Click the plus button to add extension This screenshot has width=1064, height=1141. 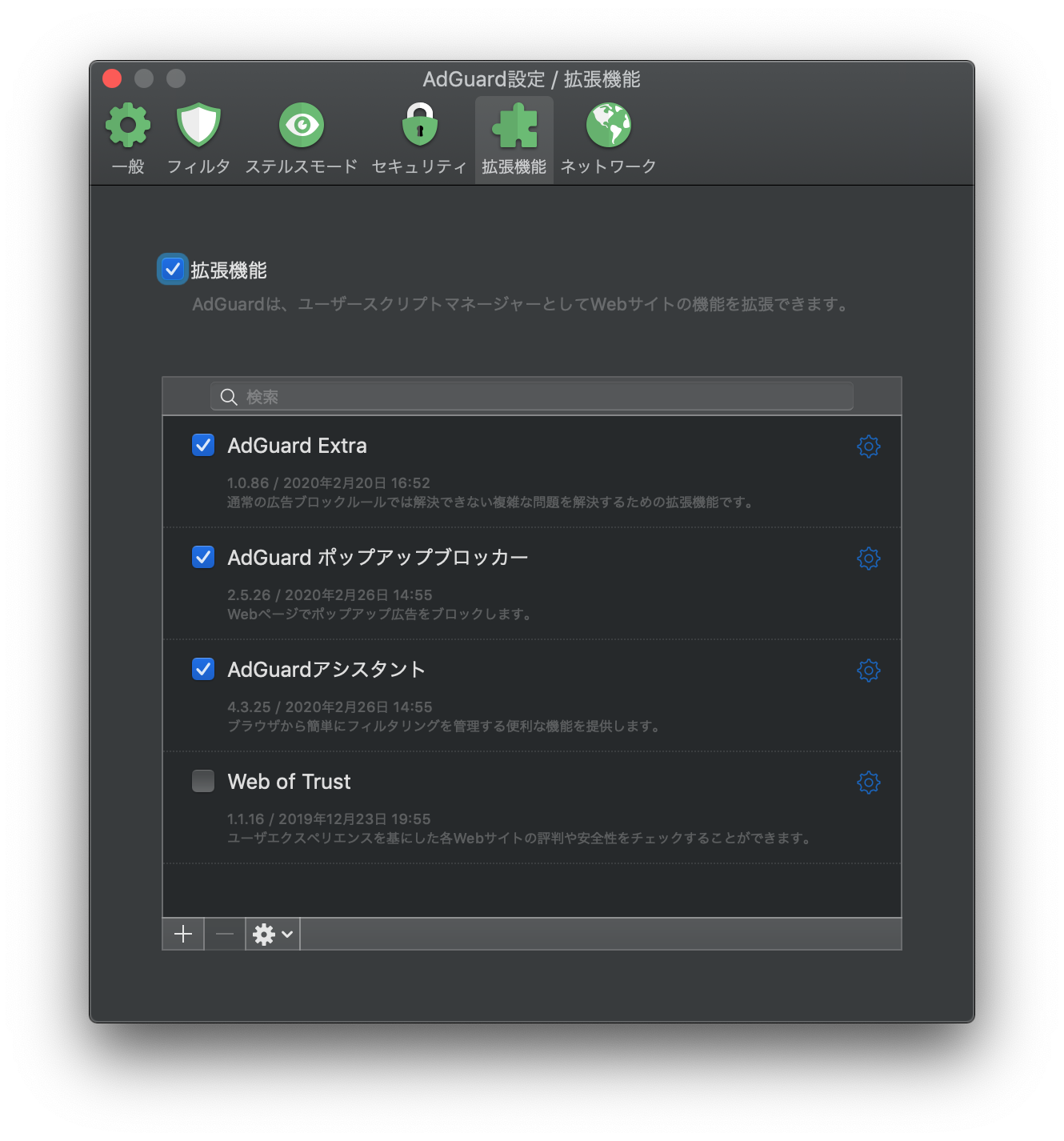tap(183, 934)
